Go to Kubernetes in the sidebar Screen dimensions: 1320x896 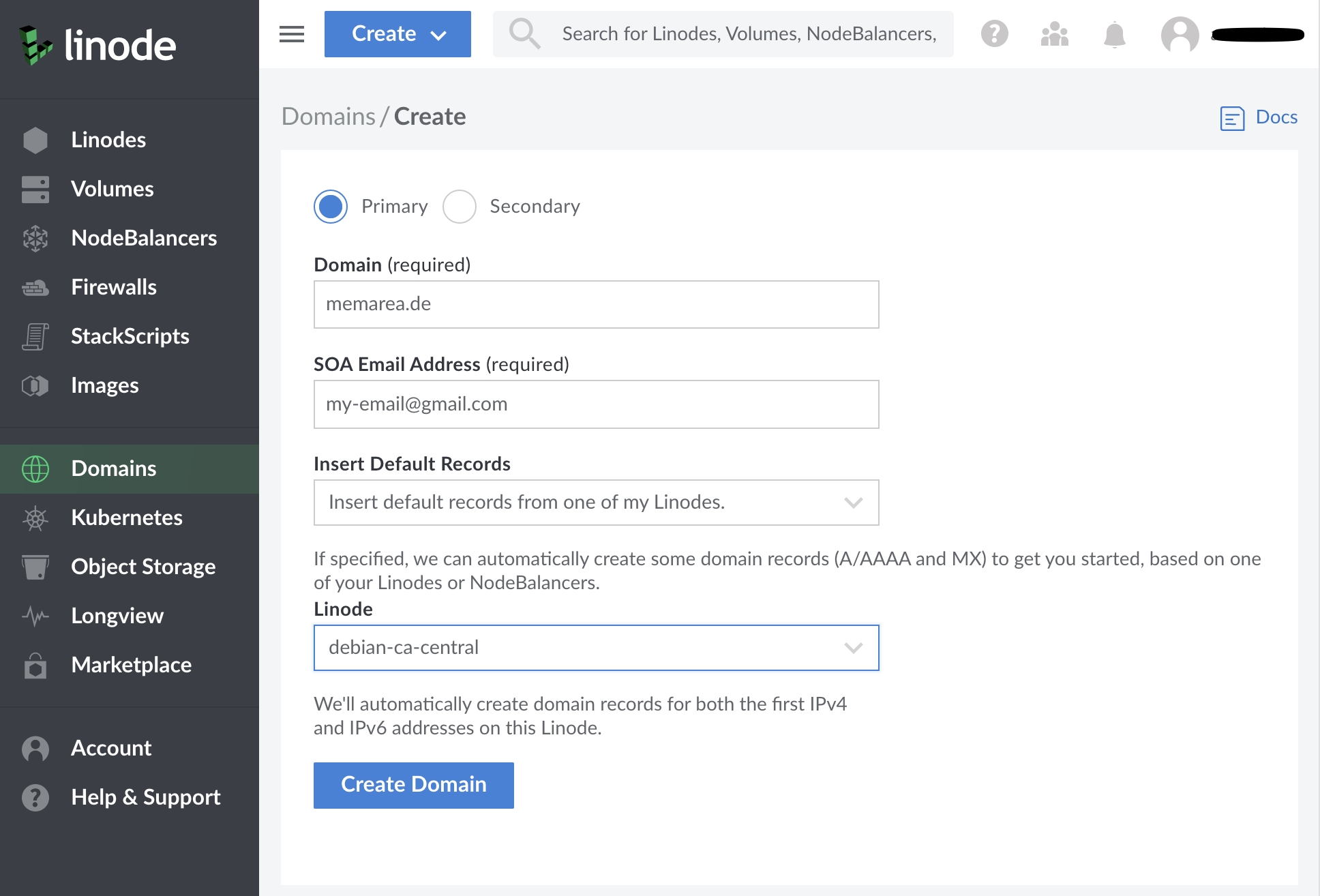click(126, 518)
